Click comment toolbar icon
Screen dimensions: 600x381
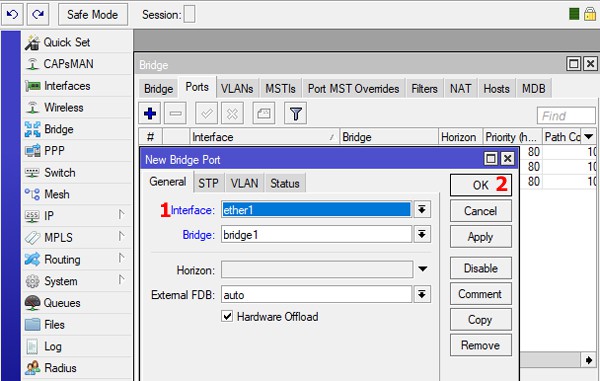click(x=264, y=114)
